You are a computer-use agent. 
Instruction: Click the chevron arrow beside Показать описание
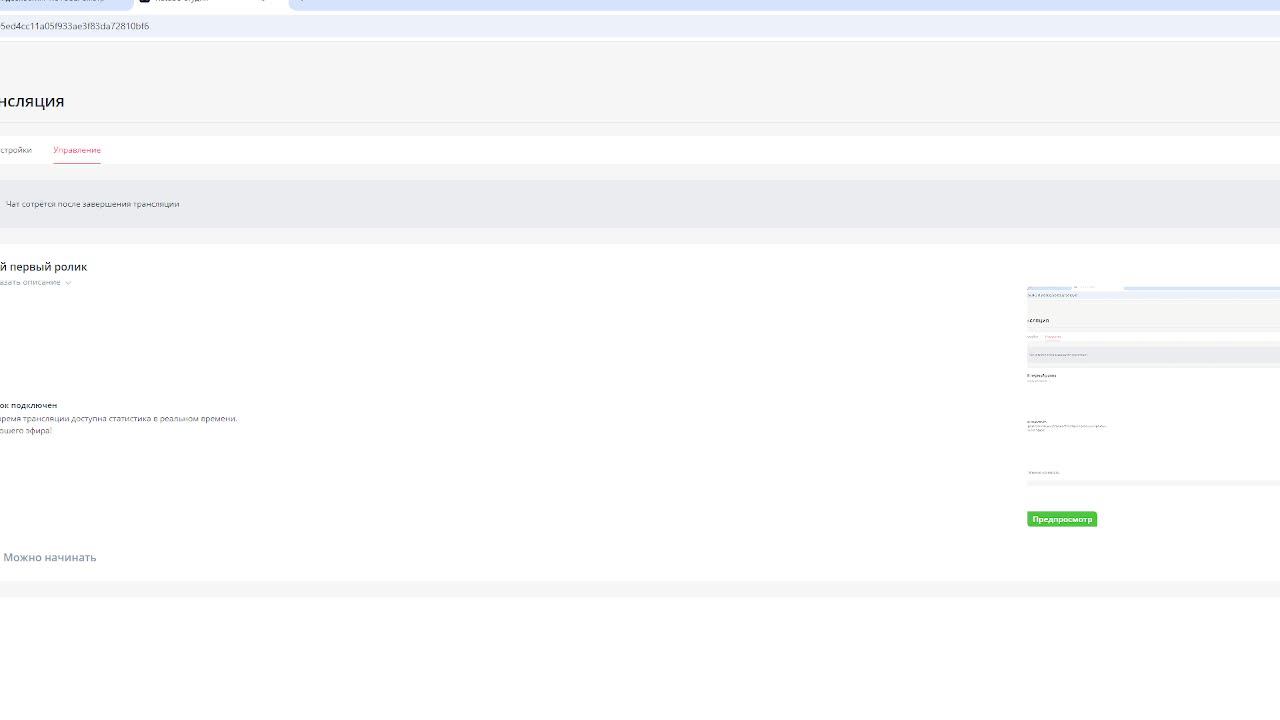click(68, 283)
